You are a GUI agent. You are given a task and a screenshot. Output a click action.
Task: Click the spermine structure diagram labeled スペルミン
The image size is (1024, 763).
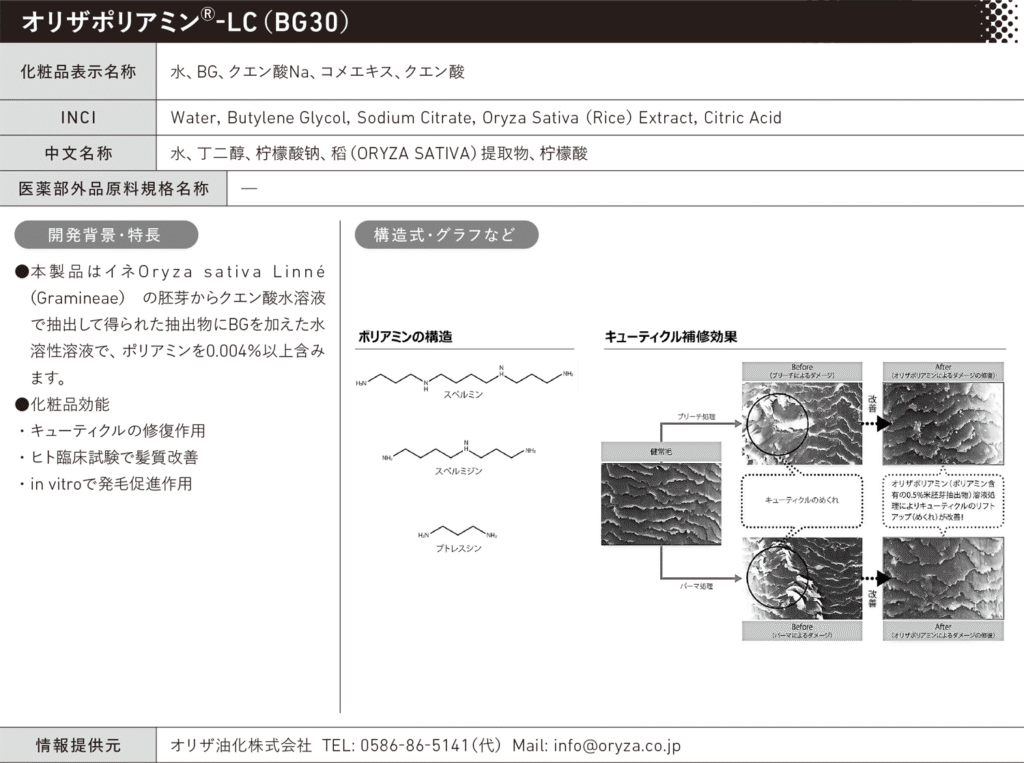(x=464, y=381)
